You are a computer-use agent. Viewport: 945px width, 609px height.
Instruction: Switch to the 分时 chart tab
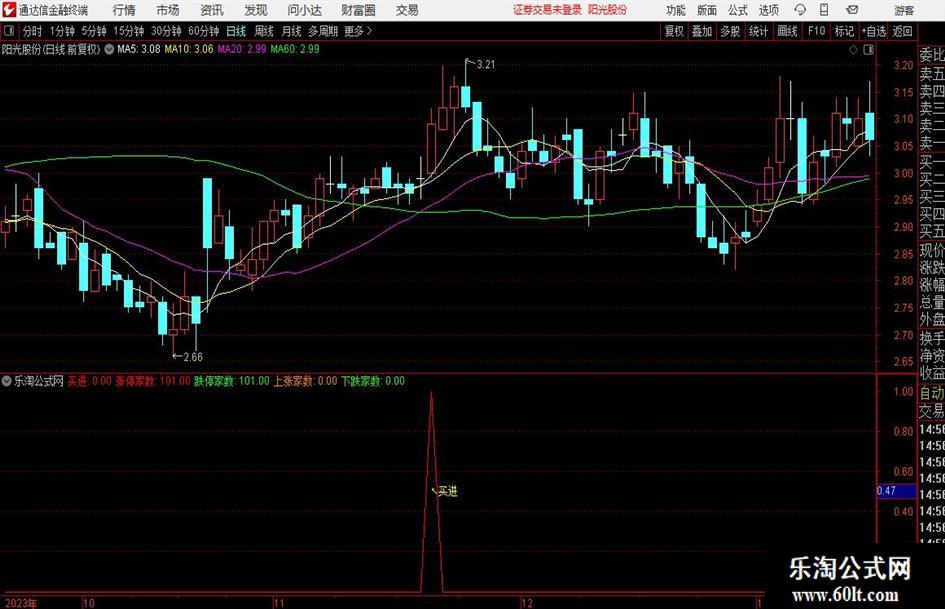tap(32, 31)
